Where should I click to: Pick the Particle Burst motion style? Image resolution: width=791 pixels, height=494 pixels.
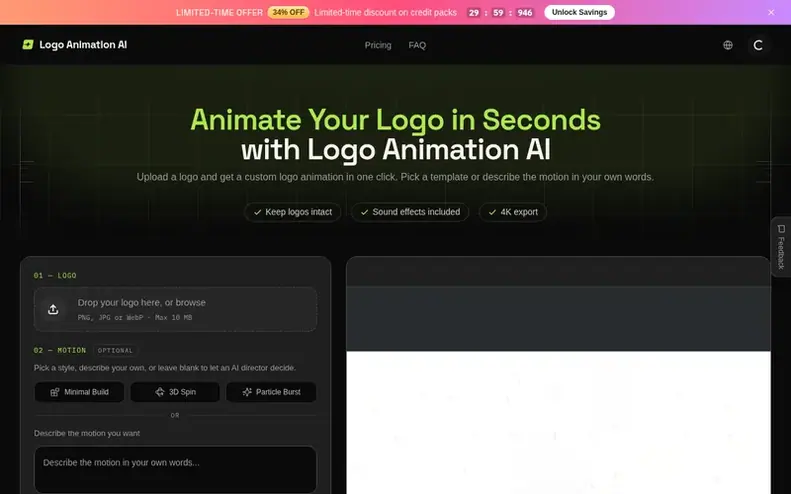click(x=271, y=392)
